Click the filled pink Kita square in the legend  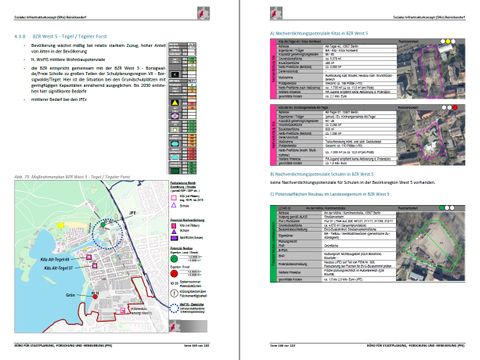coord(174,226)
